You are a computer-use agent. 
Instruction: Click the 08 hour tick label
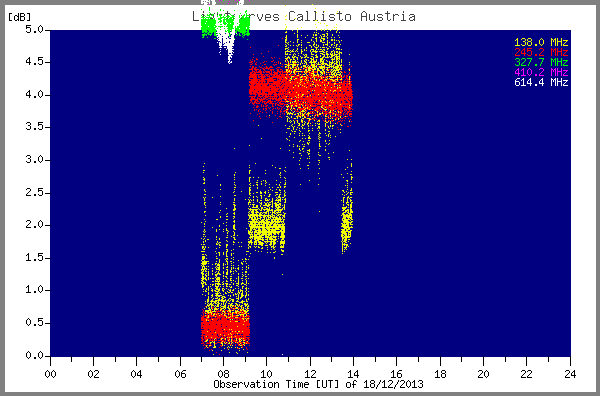coord(223,374)
